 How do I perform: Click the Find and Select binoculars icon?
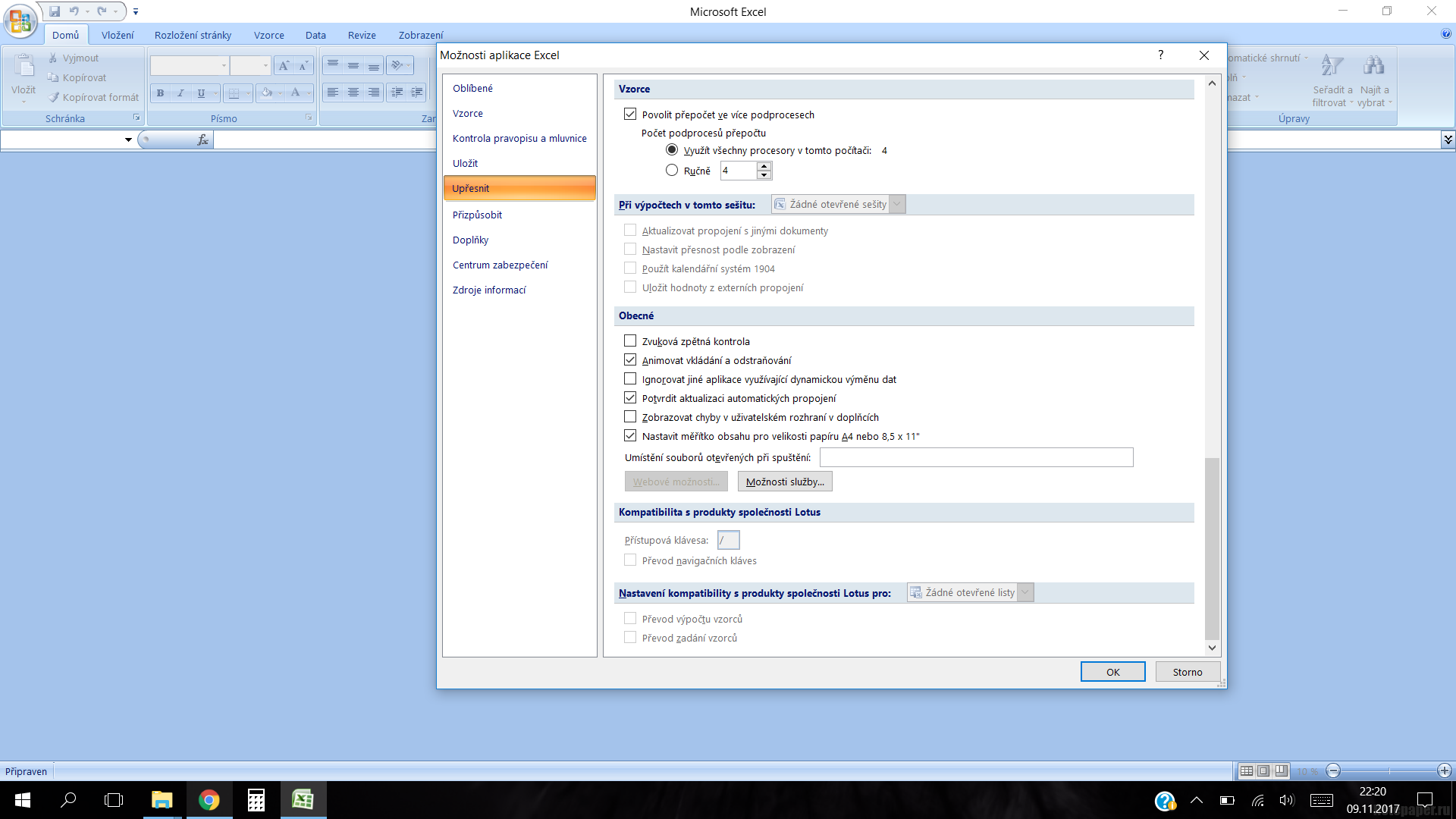pyautogui.click(x=1373, y=66)
